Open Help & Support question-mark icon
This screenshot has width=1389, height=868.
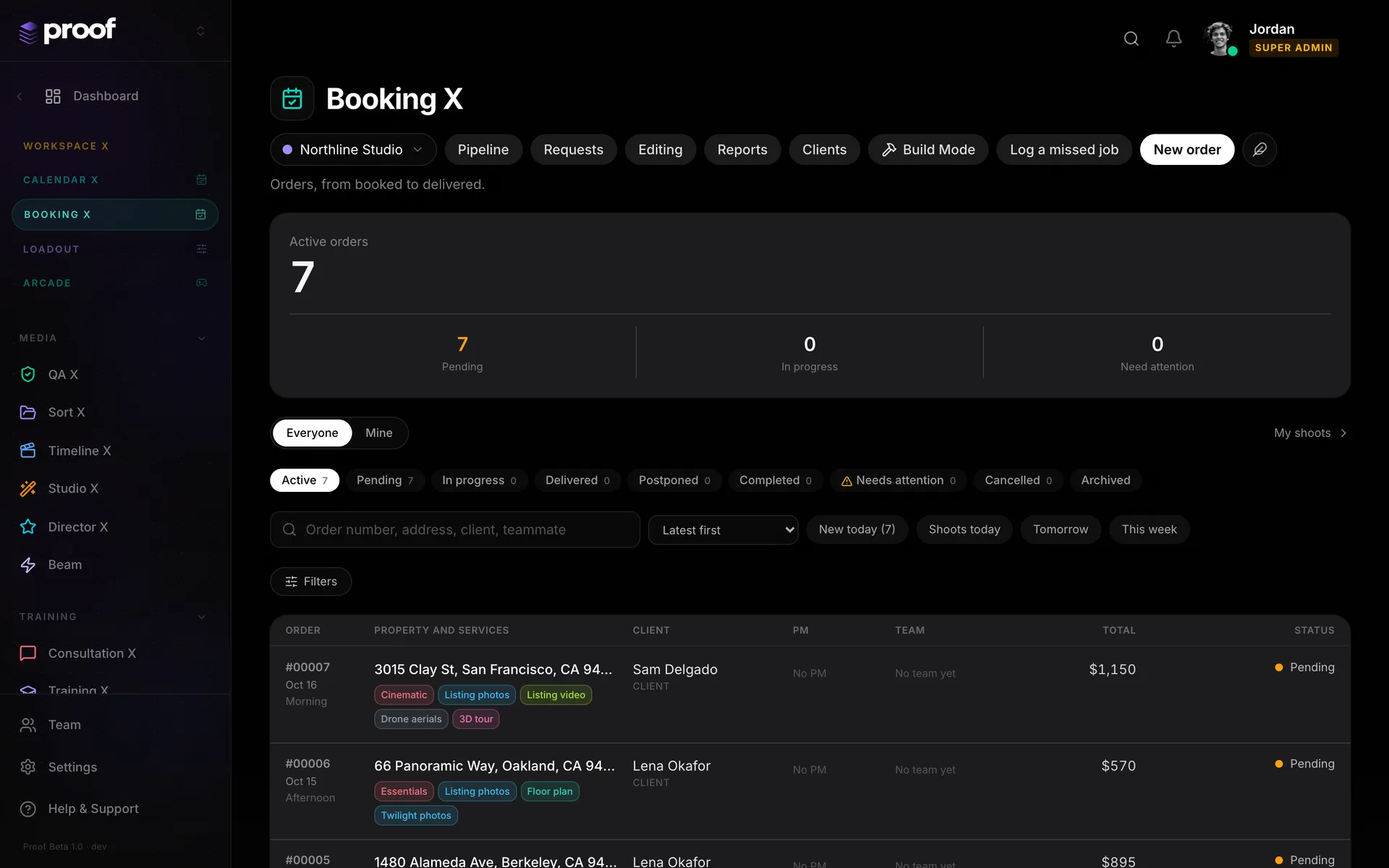coord(28,809)
